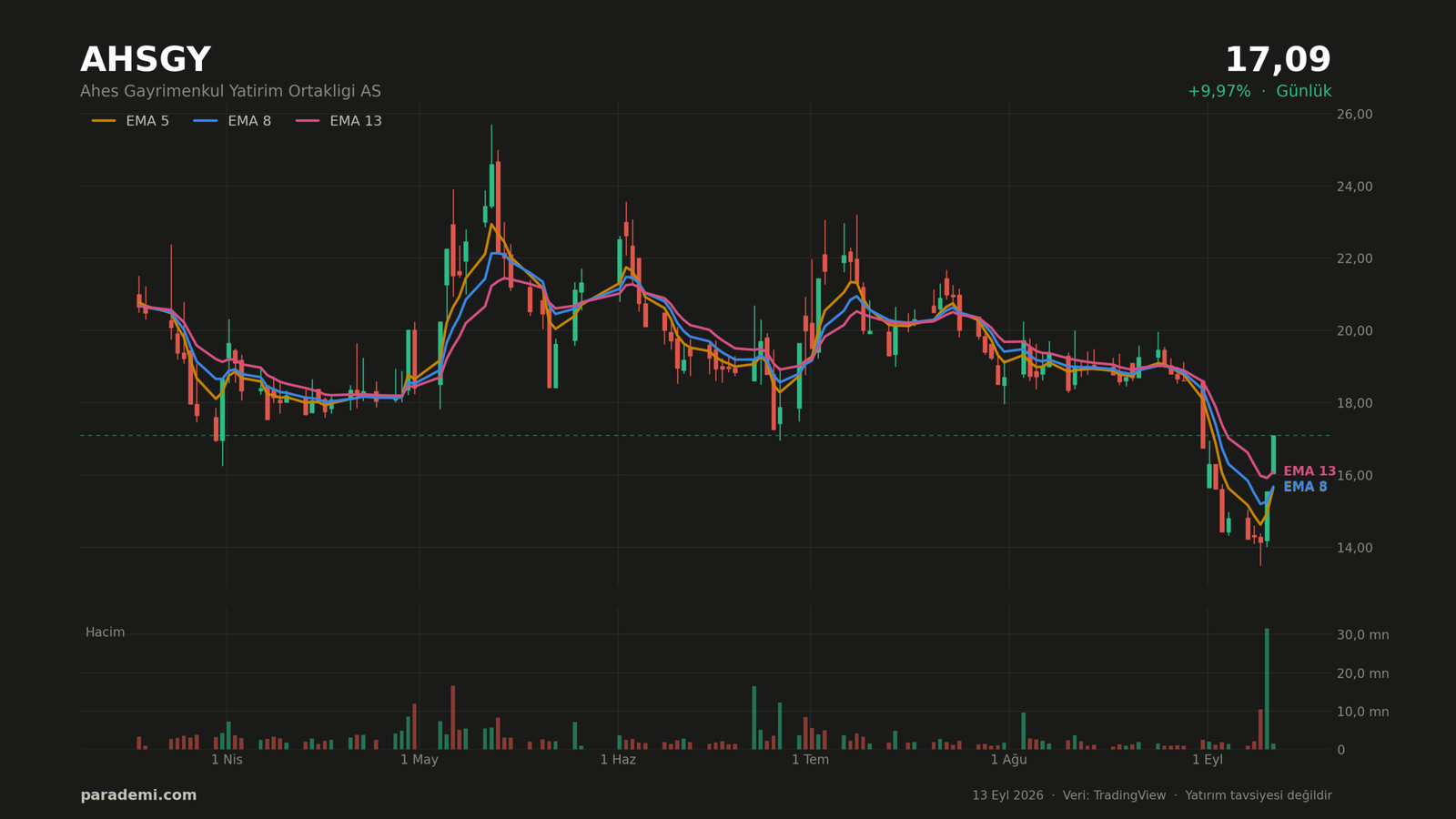Screen dimensions: 1456x819
Task: Click the last price 17,09
Action: (1278, 60)
